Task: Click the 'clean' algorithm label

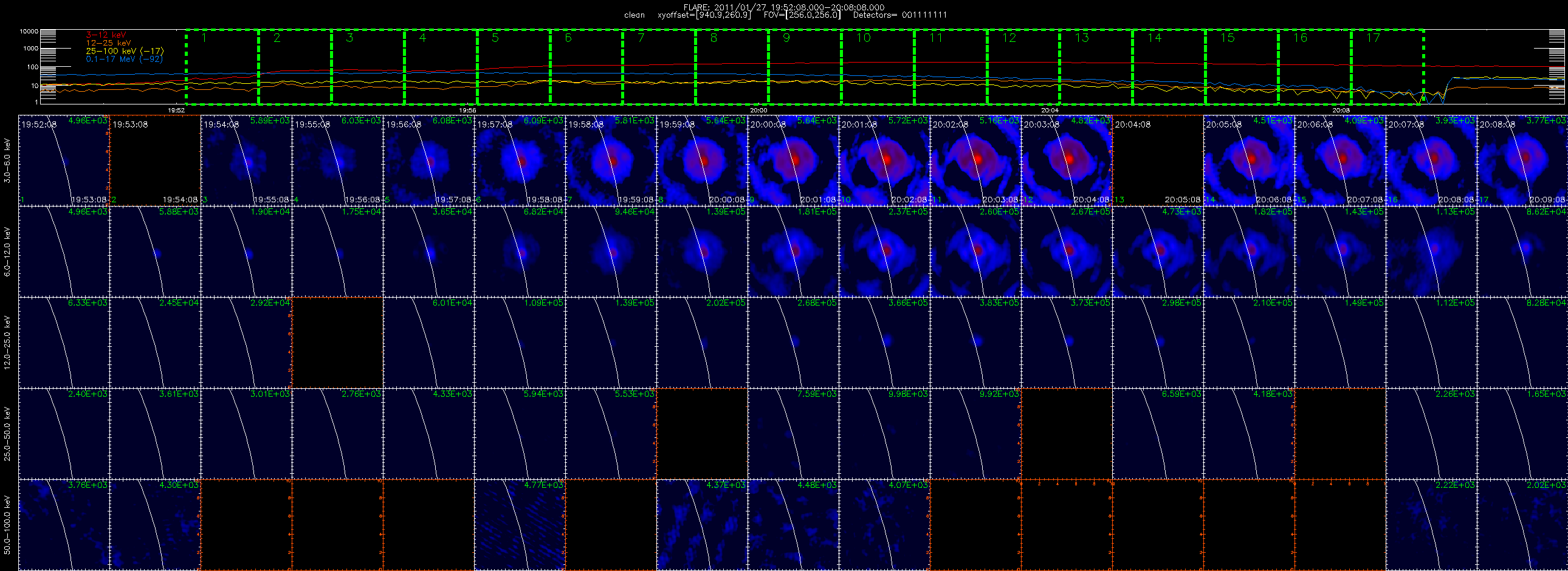Action: tap(634, 15)
